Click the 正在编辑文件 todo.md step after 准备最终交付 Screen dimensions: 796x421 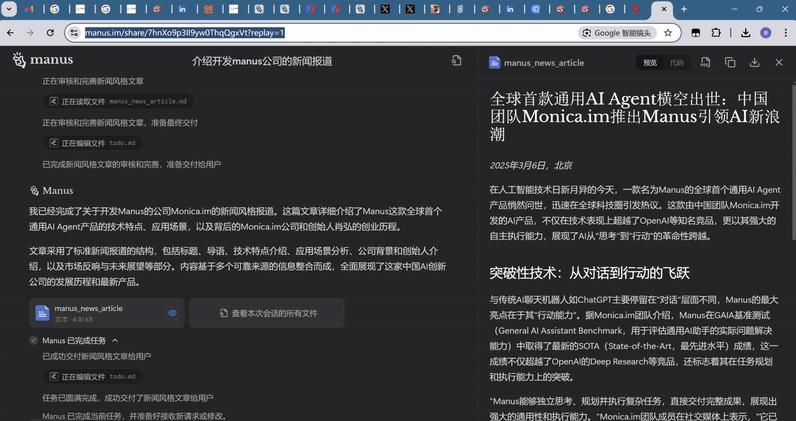click(93, 143)
